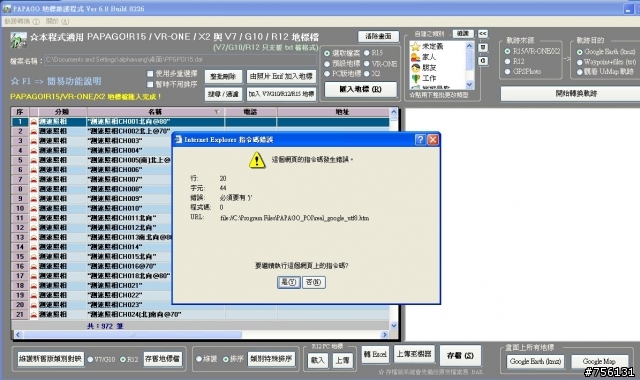Click the landmark table vertical scrollbar track

(x=393, y=220)
